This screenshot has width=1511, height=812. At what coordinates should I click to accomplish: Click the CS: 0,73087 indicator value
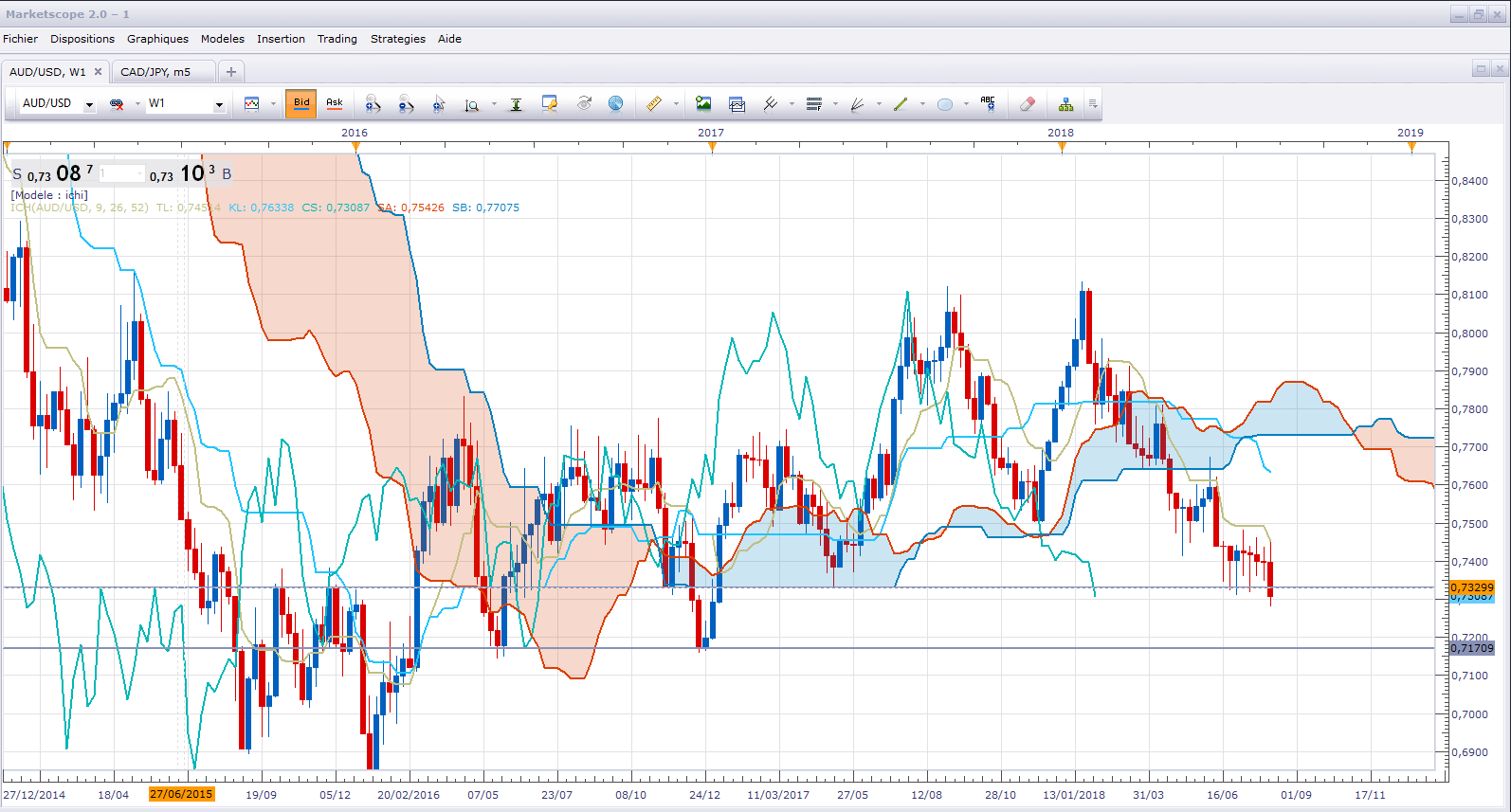tap(336, 208)
